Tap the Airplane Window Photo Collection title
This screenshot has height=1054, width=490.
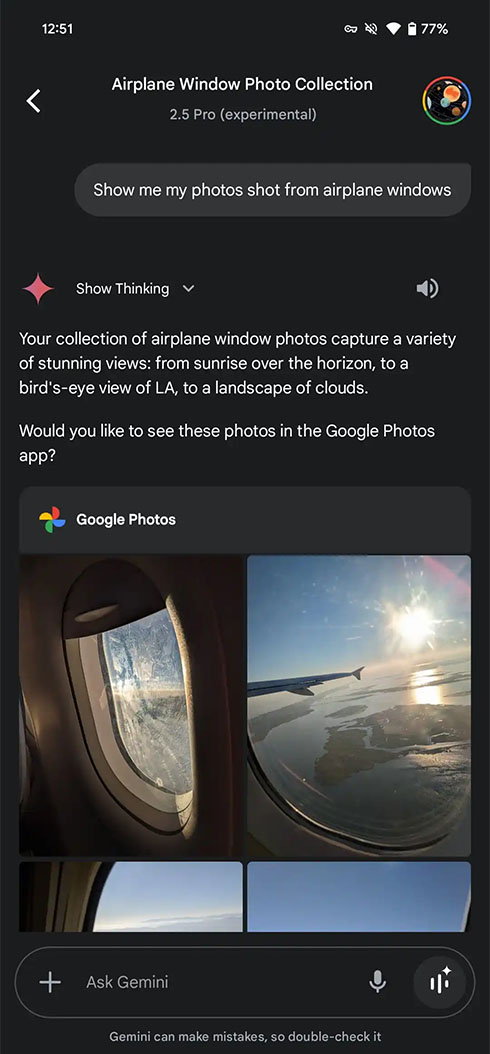click(x=242, y=85)
